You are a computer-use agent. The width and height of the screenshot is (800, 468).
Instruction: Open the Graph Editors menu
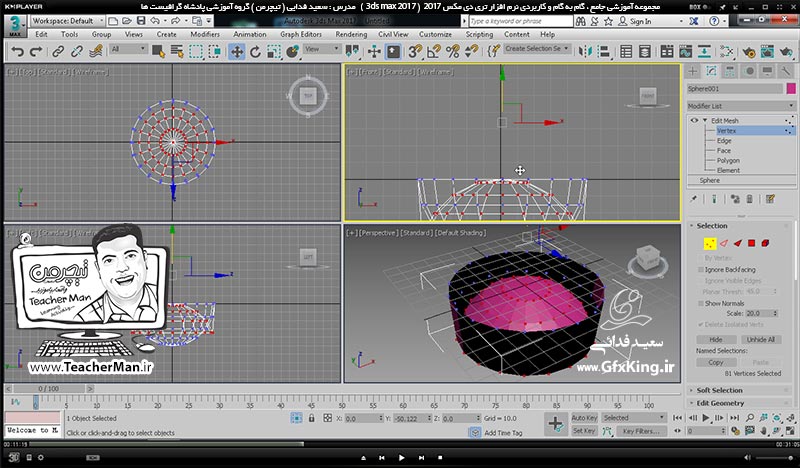[x=301, y=34]
